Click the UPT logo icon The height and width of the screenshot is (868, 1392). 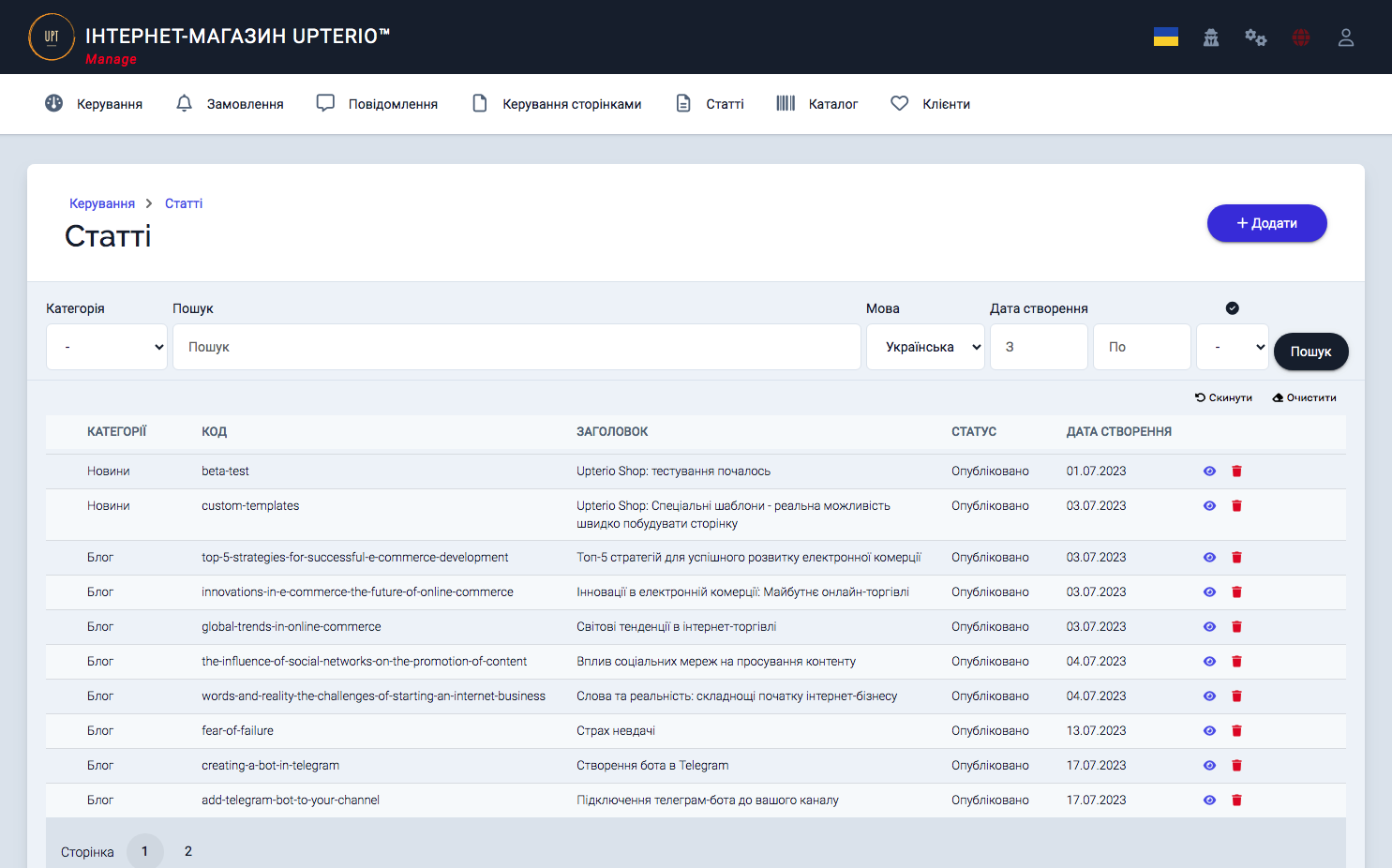point(52,37)
